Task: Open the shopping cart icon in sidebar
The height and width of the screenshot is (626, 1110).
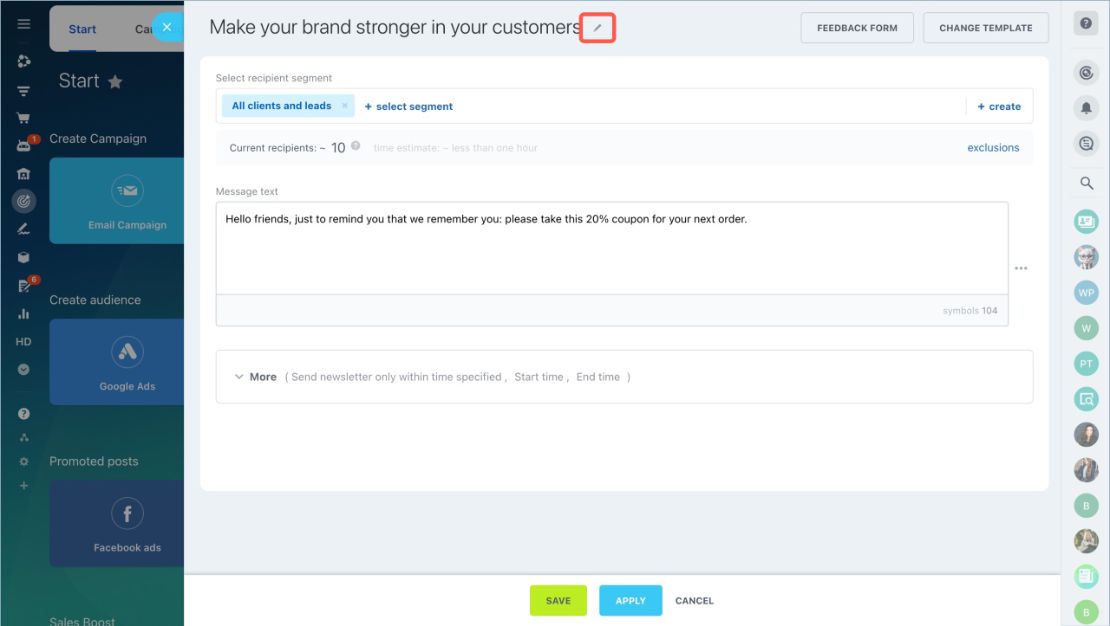Action: coord(23,118)
